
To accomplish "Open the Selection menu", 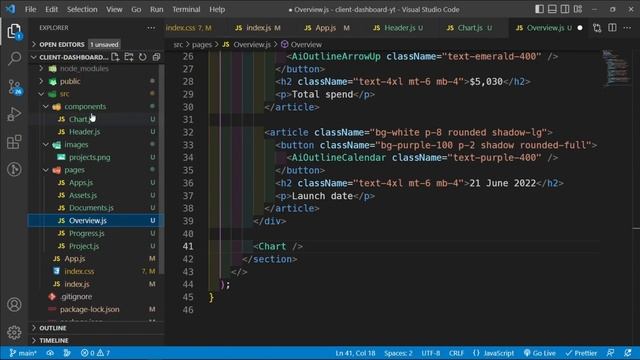I will point(82,9).
